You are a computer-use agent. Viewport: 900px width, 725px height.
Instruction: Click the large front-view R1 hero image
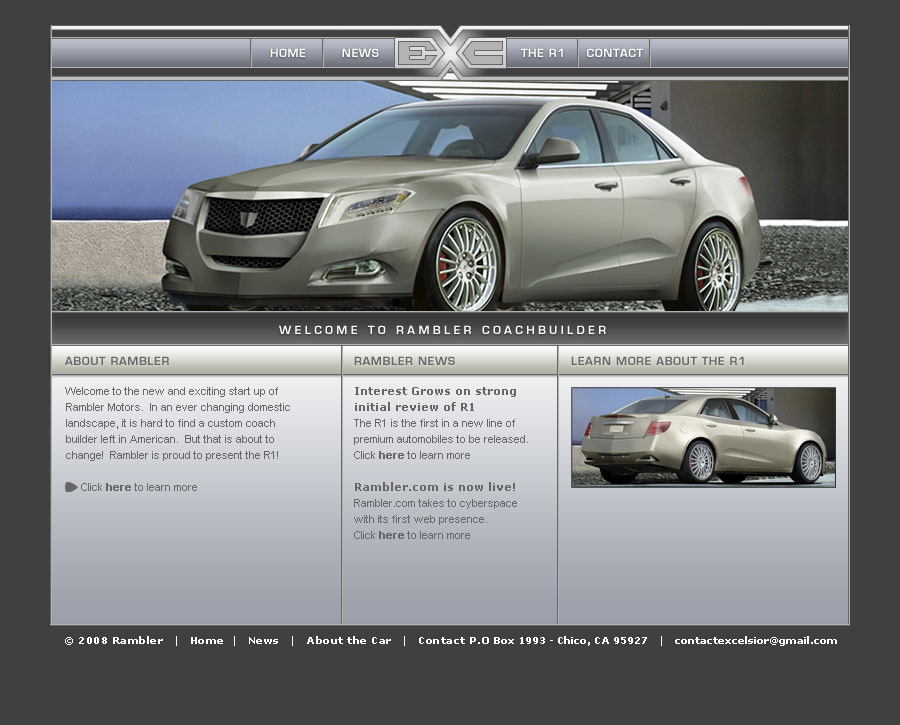tap(450, 196)
